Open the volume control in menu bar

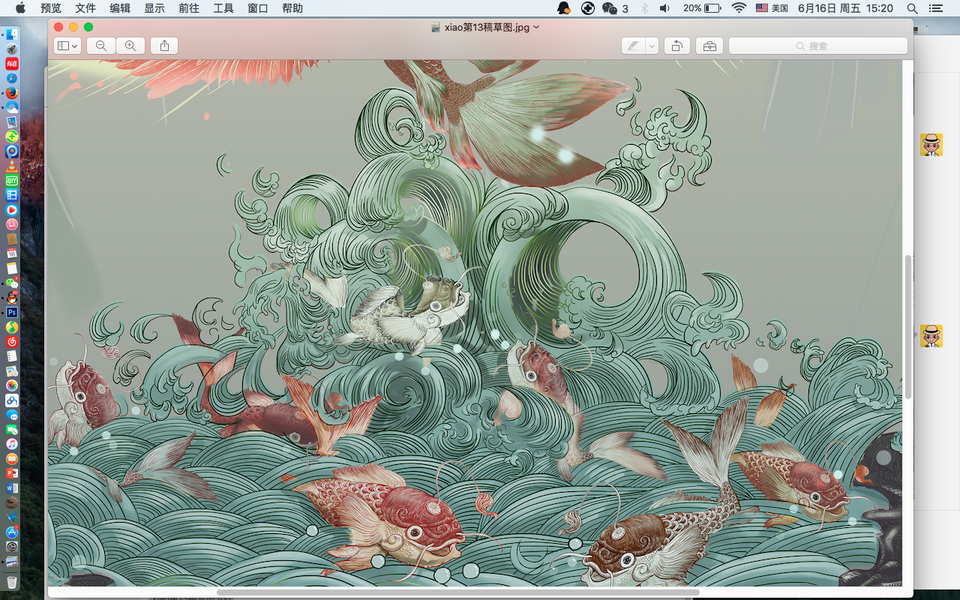(x=664, y=8)
